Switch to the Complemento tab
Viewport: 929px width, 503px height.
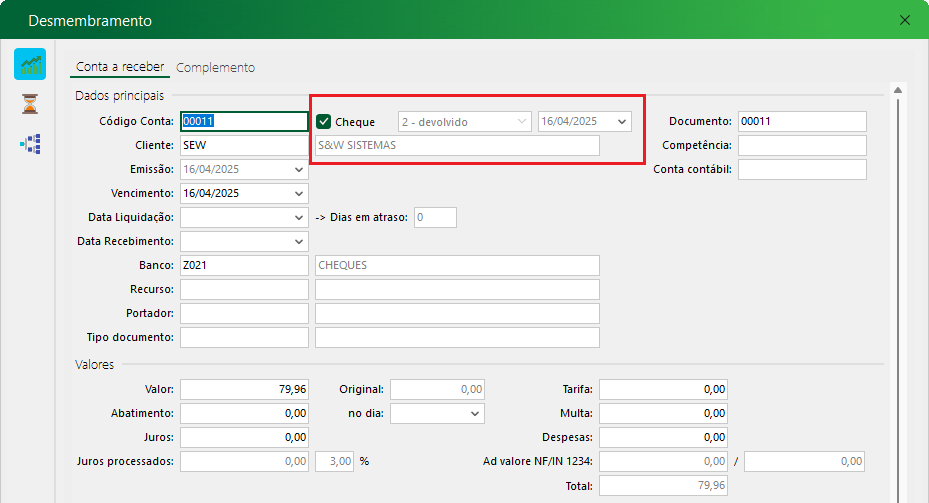pos(215,68)
